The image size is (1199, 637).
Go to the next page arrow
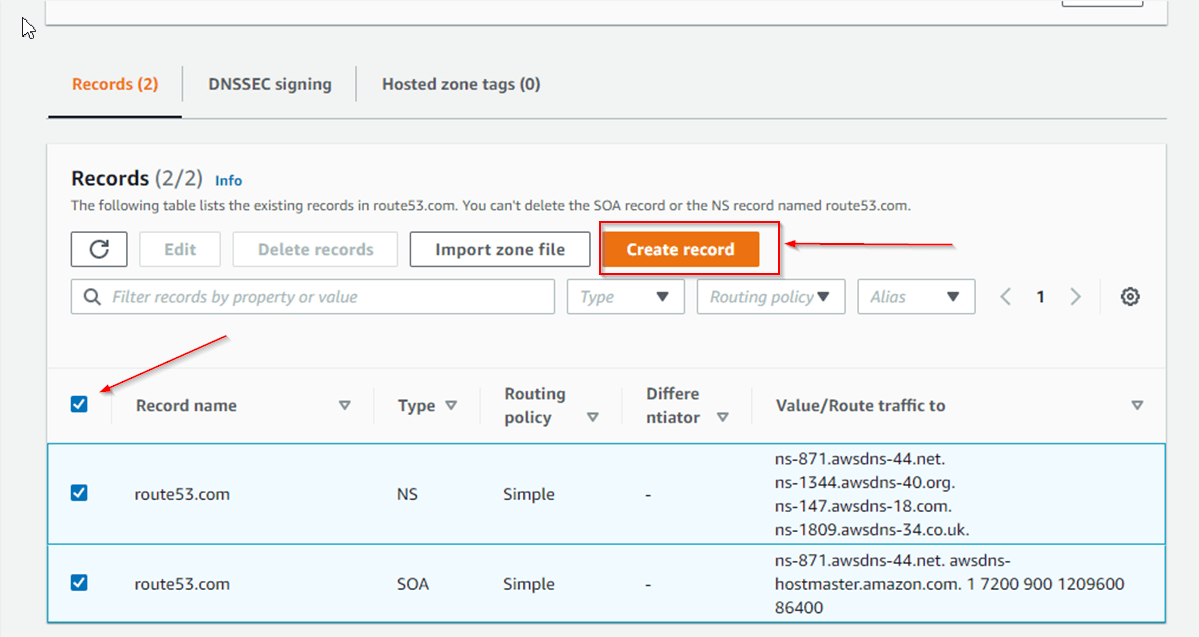tap(1075, 297)
